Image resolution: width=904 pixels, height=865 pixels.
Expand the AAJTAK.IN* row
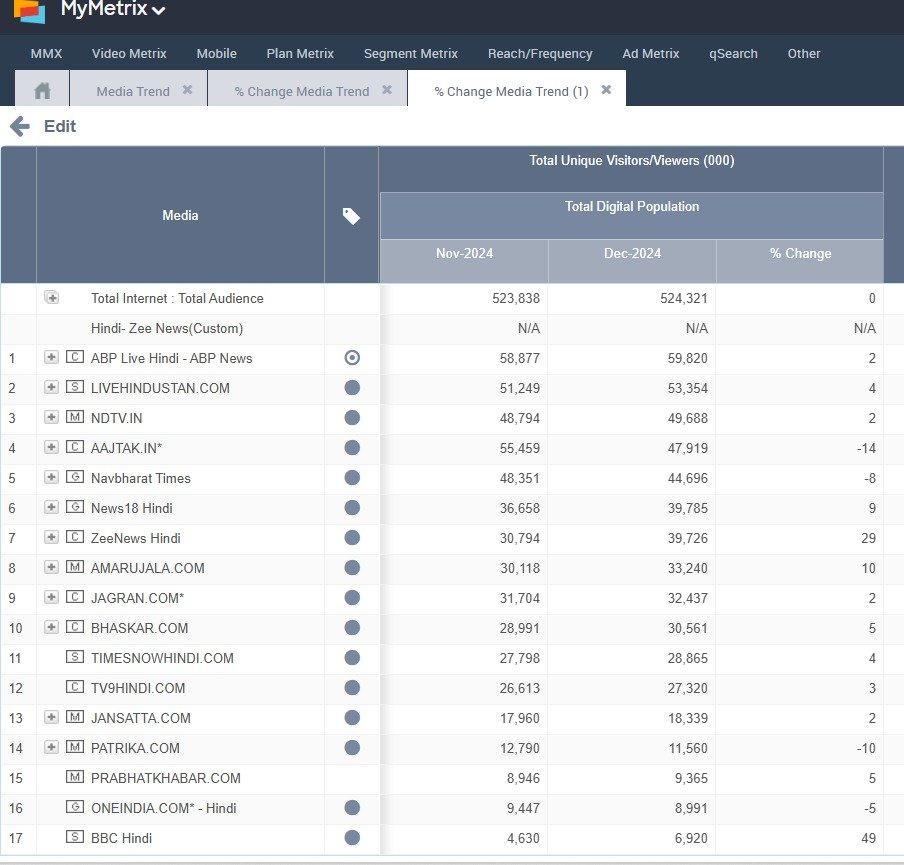click(x=51, y=447)
